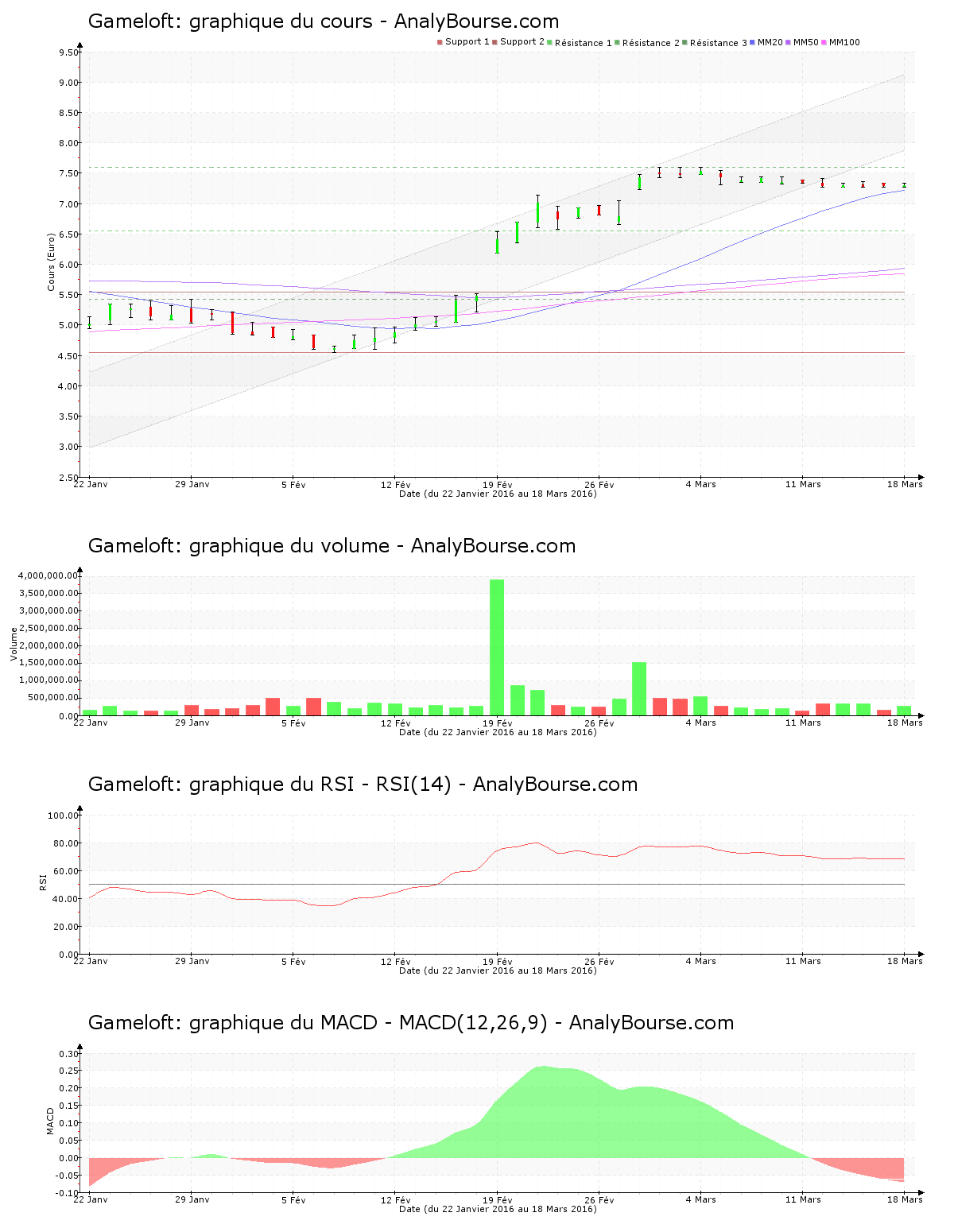The height and width of the screenshot is (1232, 954).
Task: Click the Résistance 2 legend color square
Action: (617, 42)
